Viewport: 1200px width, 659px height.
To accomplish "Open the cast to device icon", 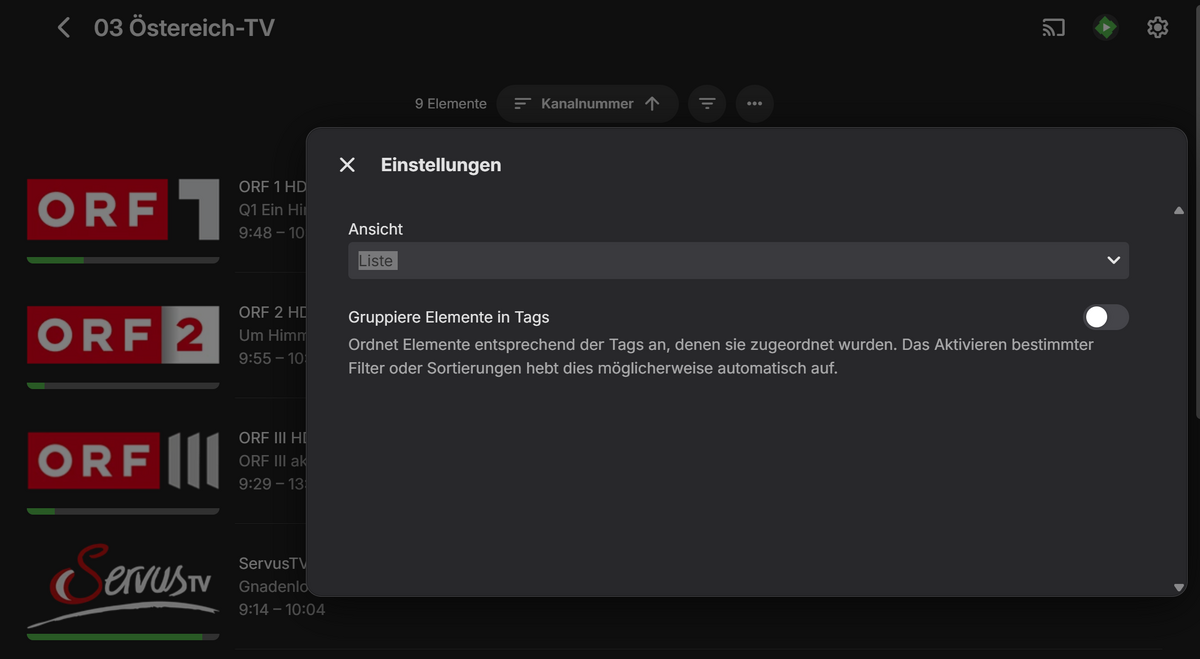I will 1053,28.
